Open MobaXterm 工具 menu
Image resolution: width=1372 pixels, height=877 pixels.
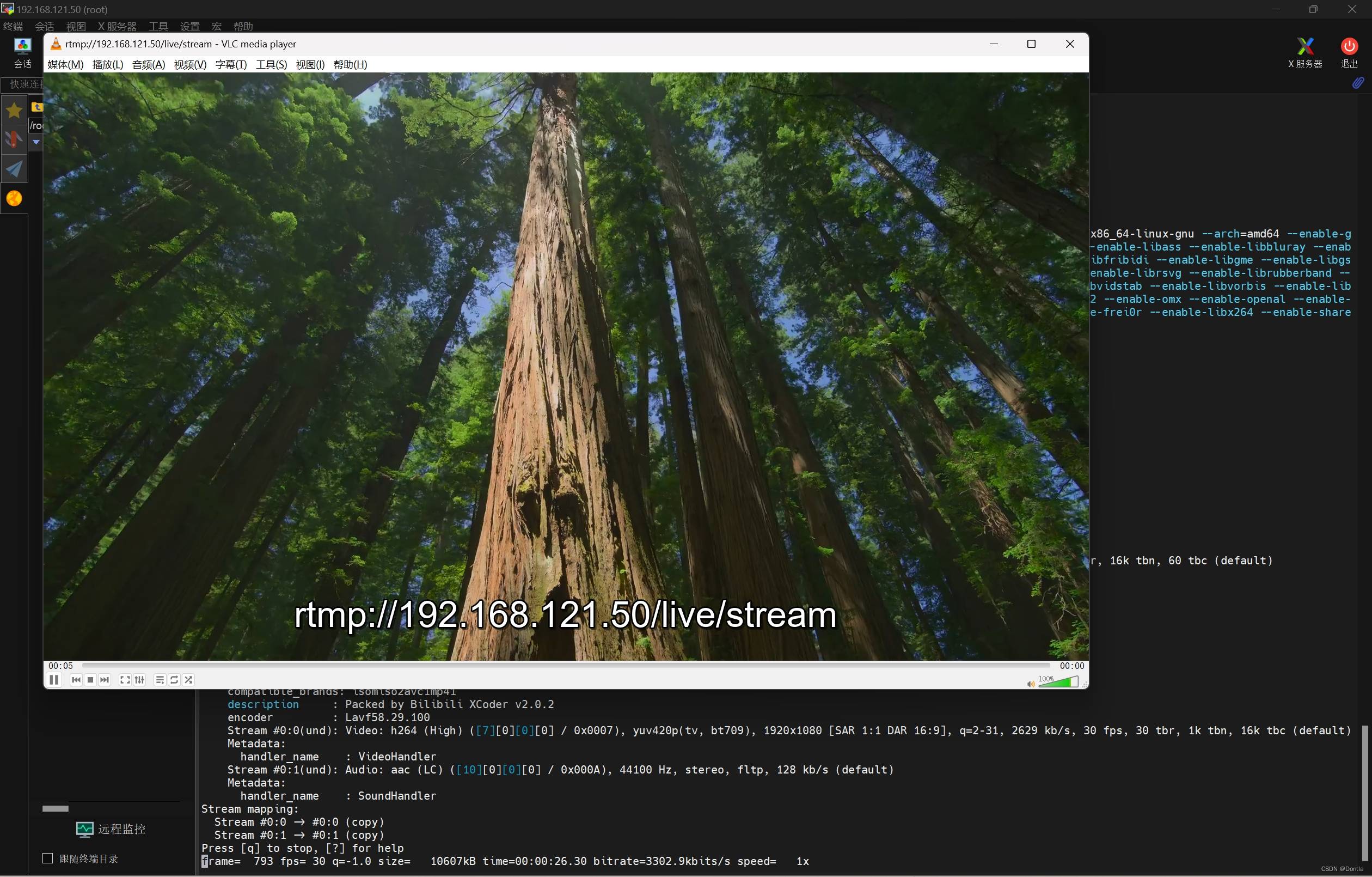tap(158, 26)
